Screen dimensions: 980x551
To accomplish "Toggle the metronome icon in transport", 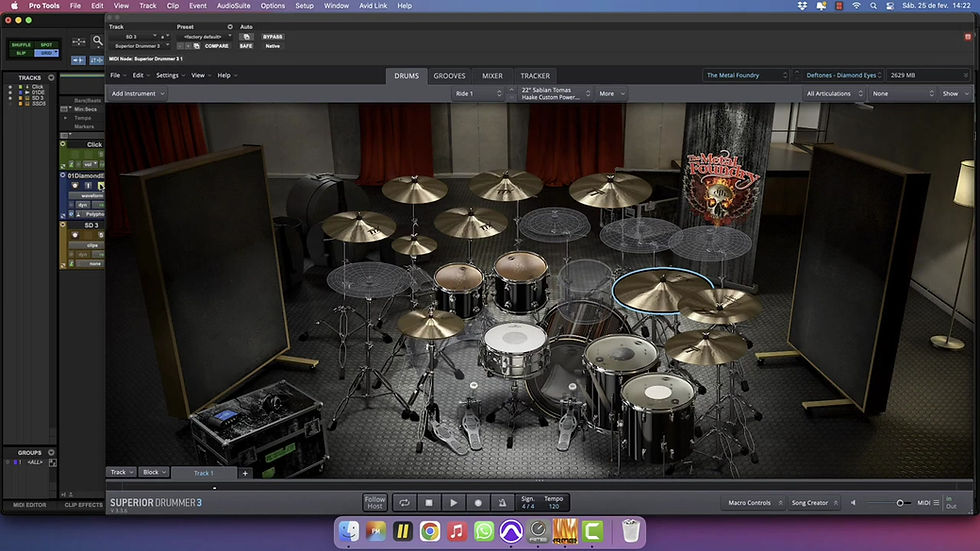I will tap(502, 502).
